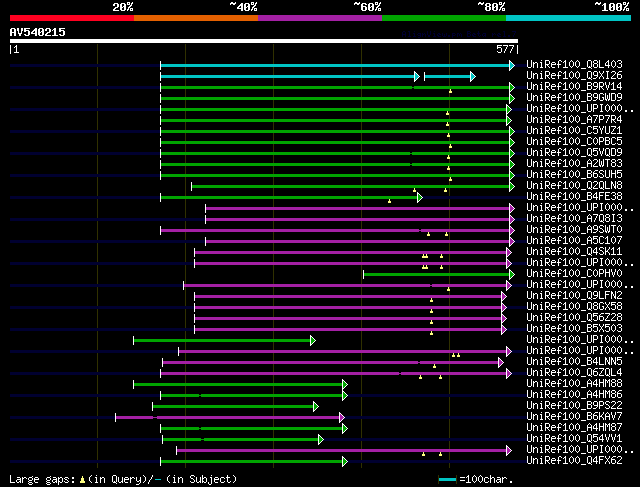Select the UniRef100_Q2QLN8 label
640x487 pixels.
pos(574,186)
